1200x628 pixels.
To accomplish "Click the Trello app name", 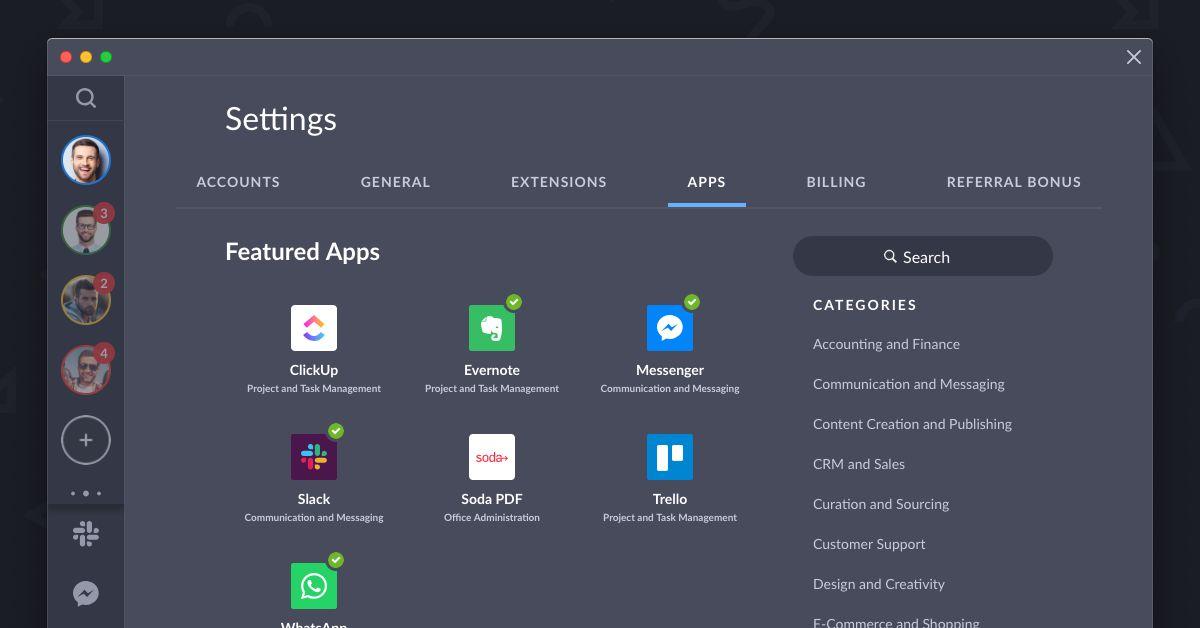I will click(670, 499).
